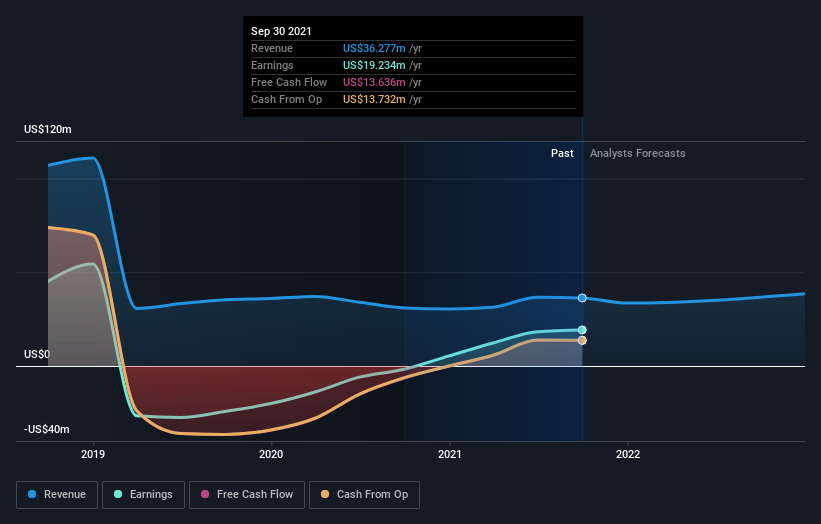
Task: Click the US$13.636m free cash flow value
Action: tap(374, 82)
